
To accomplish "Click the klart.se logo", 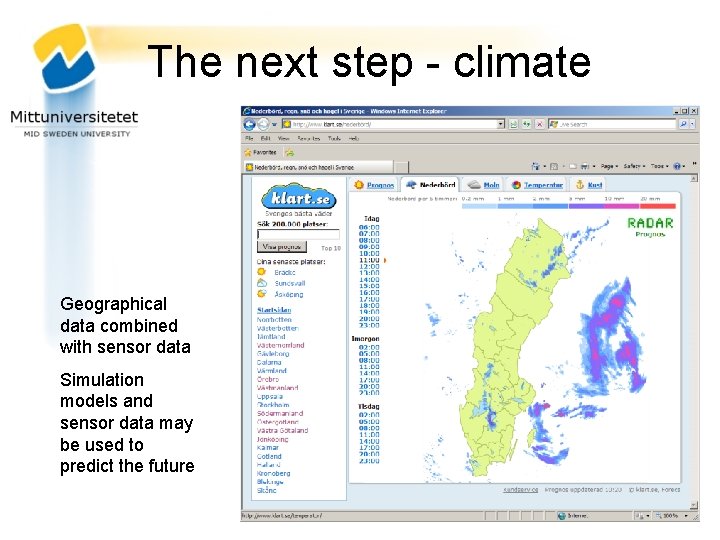I will click(x=298, y=198).
